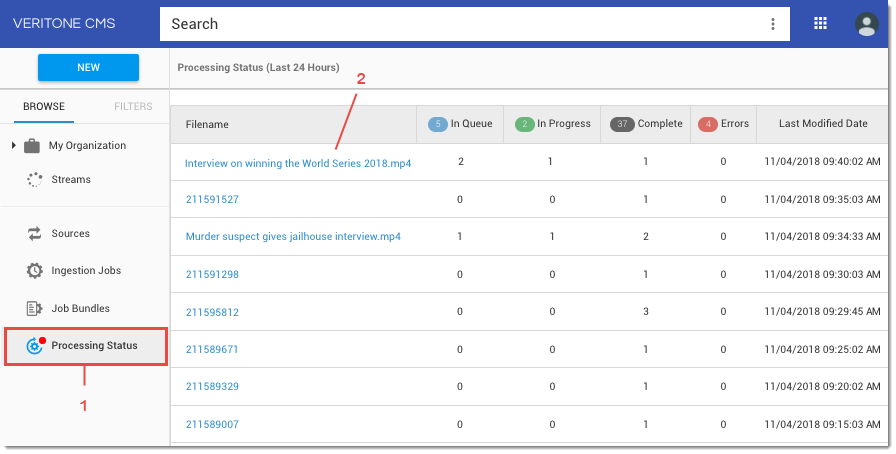Open the apps grid icon

tap(821, 24)
